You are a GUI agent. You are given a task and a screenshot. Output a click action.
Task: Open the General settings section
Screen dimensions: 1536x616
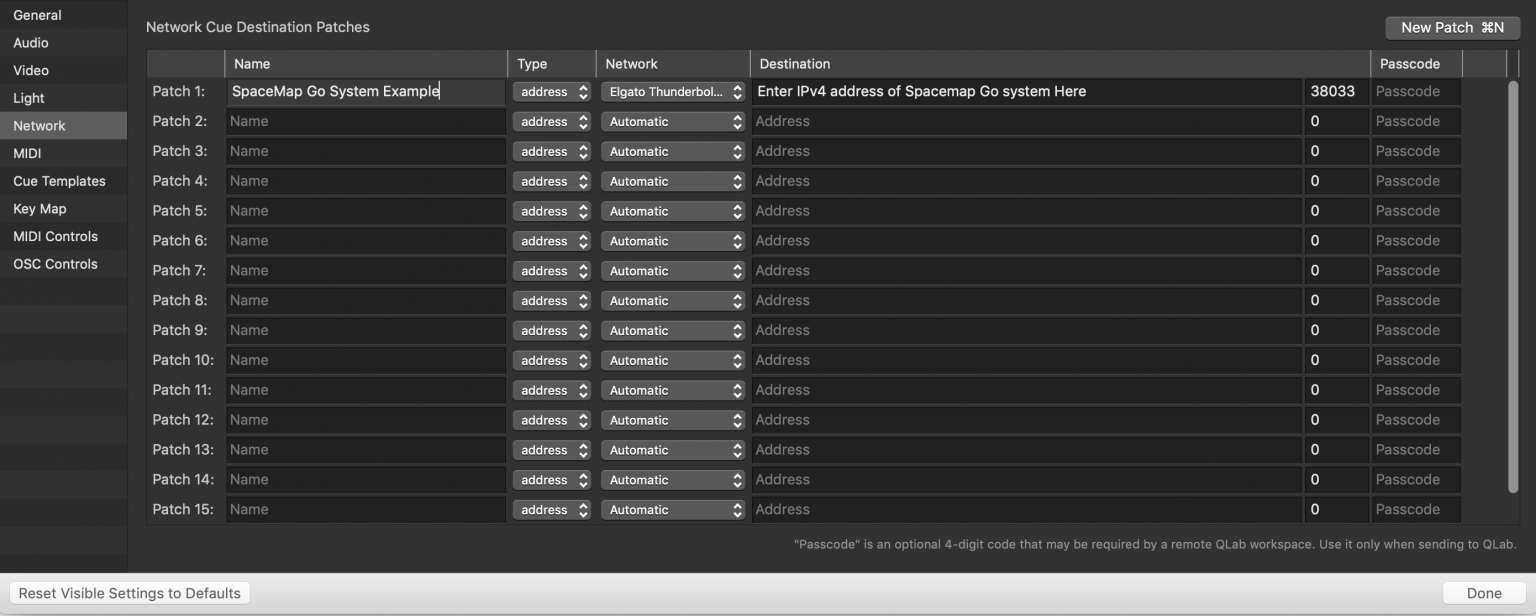[x=63, y=15]
